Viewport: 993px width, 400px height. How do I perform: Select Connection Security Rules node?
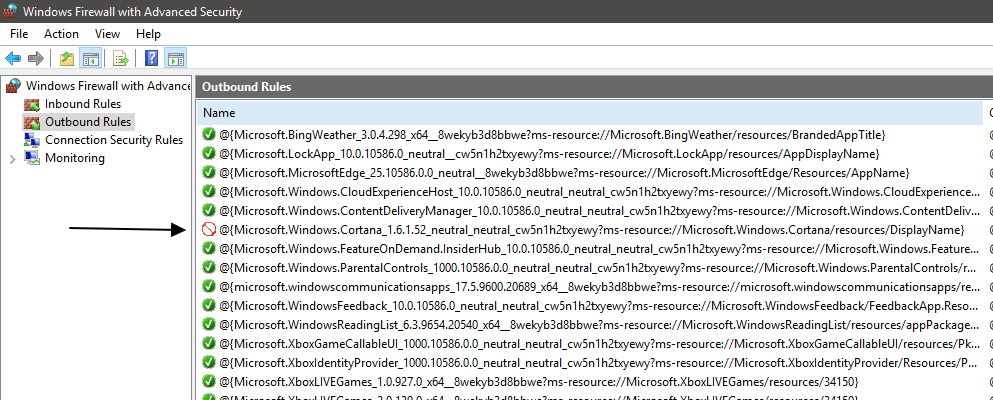pyautogui.click(x=113, y=140)
